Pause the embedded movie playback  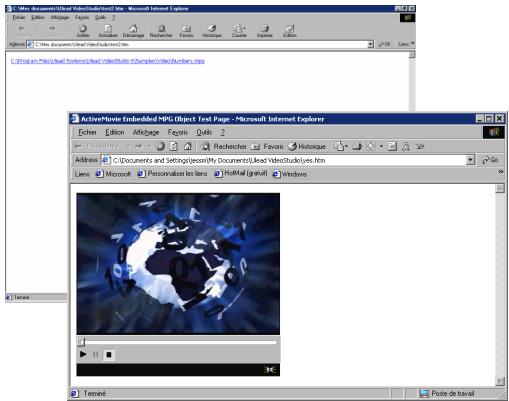[96, 354]
